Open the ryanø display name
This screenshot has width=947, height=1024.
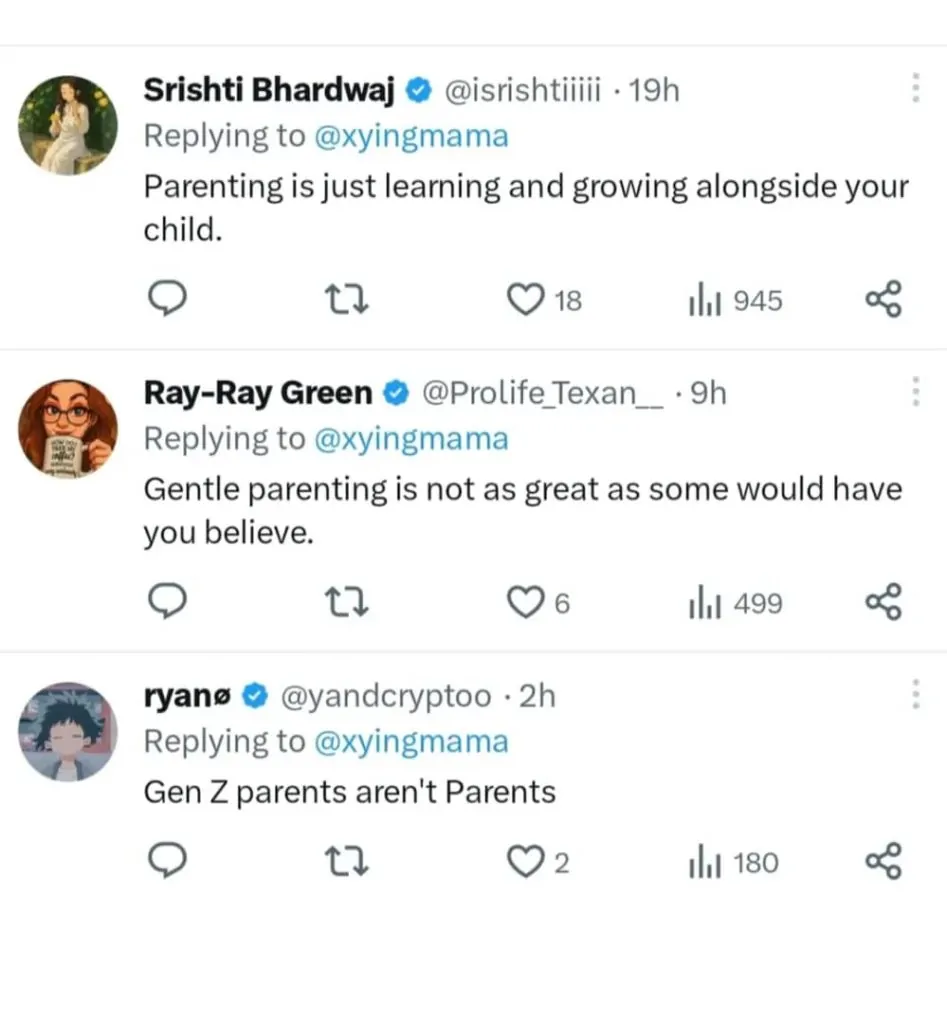(189, 696)
